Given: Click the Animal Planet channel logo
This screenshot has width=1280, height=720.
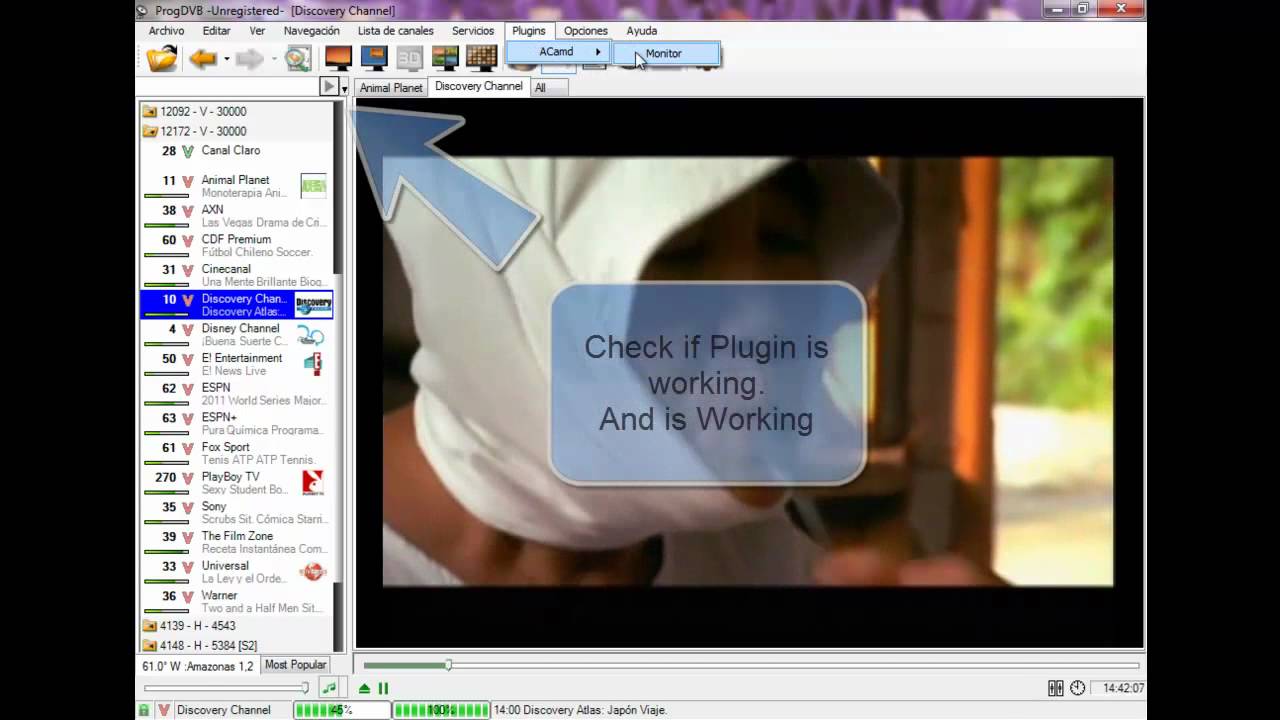Looking at the screenshot, I should coord(314,186).
